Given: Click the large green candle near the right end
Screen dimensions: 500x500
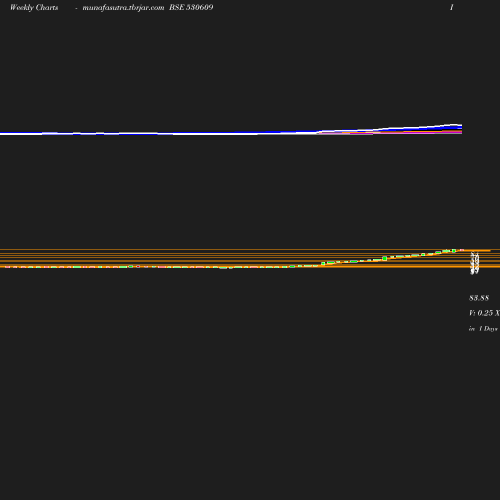Looking at the screenshot, I should tap(385, 258).
